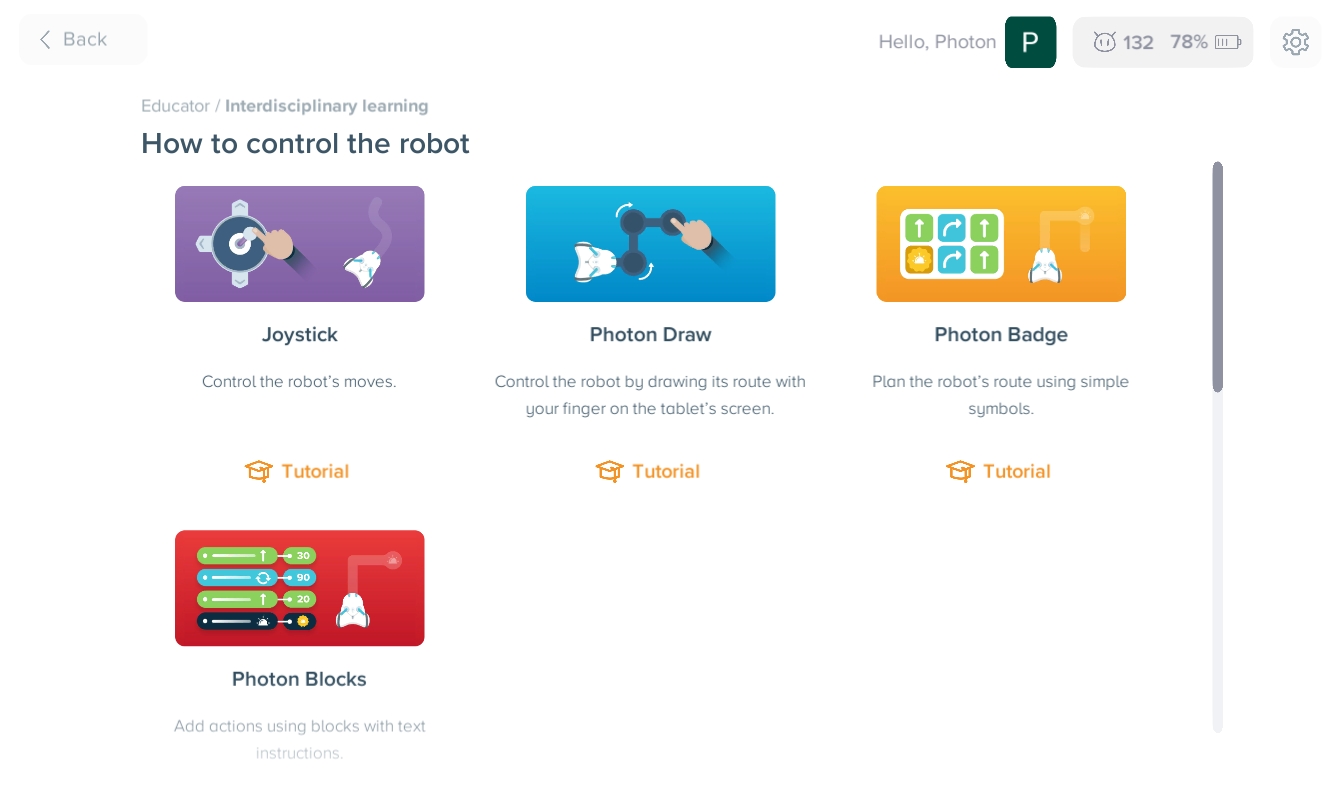The image size is (1340, 800).
Task: Open settings via the gear icon
Action: point(1295,42)
